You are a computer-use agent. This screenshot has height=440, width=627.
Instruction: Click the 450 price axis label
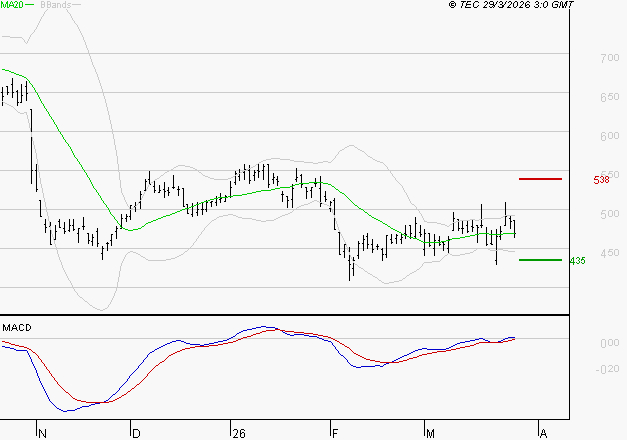pos(610,253)
